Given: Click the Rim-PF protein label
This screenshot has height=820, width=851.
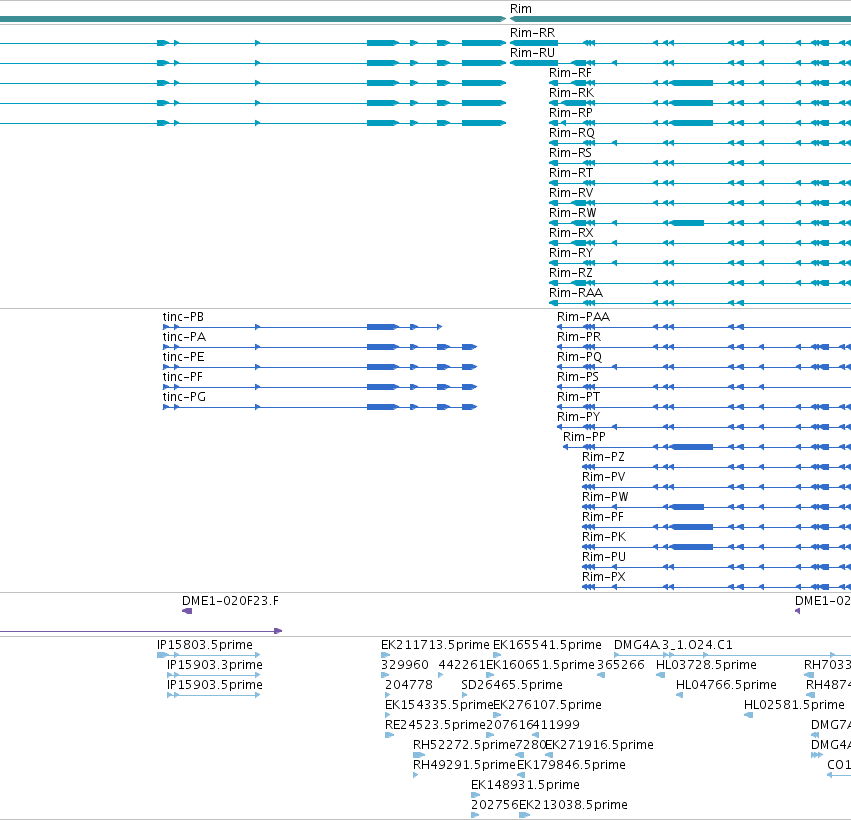Looking at the screenshot, I should [x=602, y=517].
